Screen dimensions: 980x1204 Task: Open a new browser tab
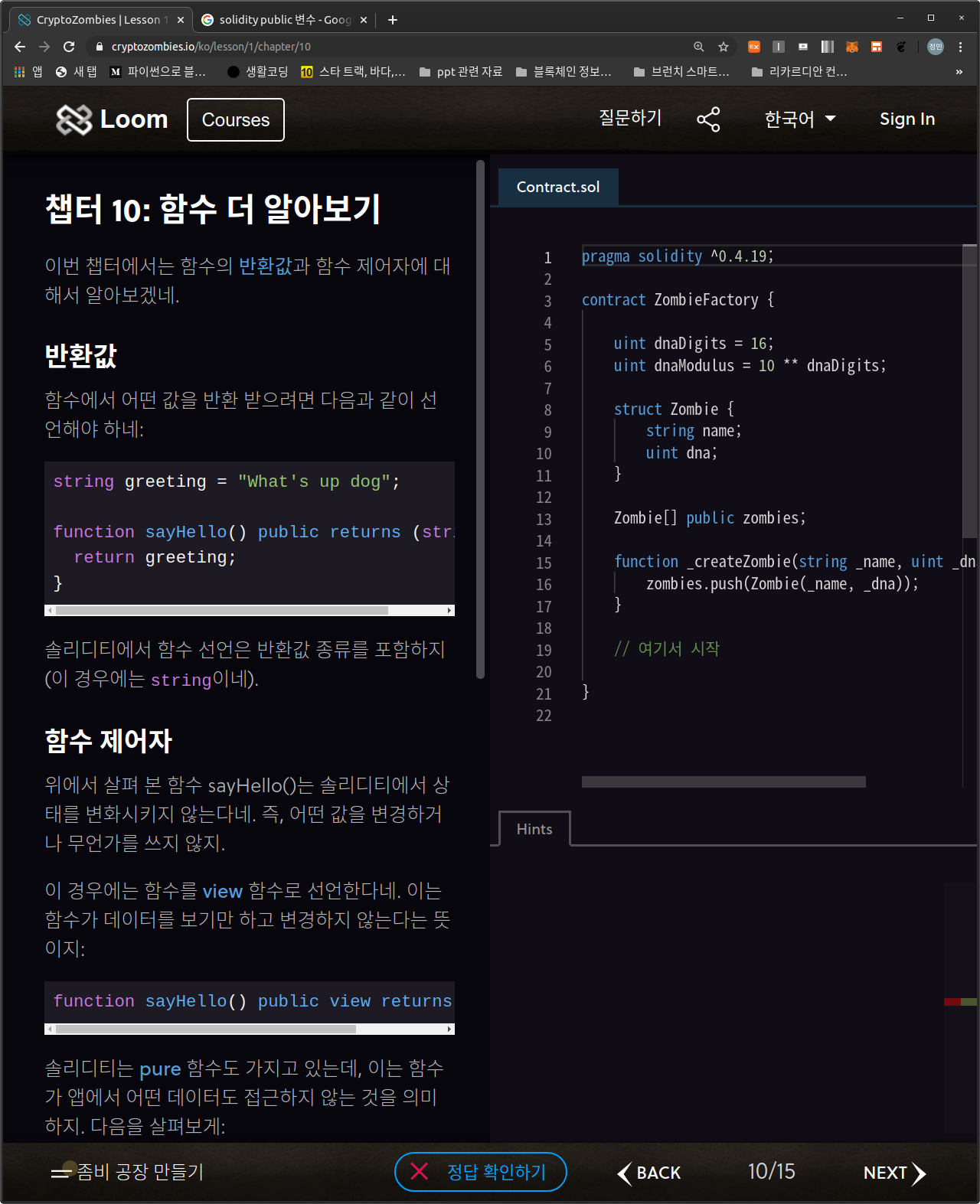pyautogui.click(x=393, y=20)
